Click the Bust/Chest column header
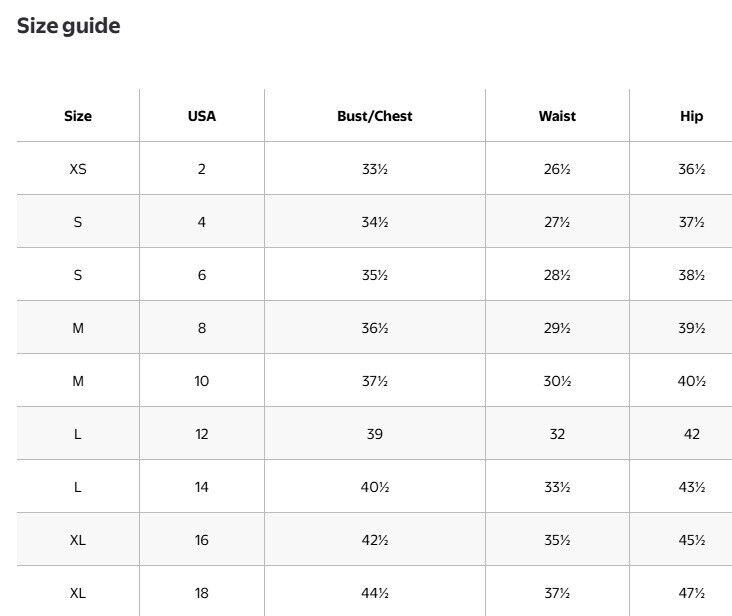The width and height of the screenshot is (732, 616). (375, 116)
